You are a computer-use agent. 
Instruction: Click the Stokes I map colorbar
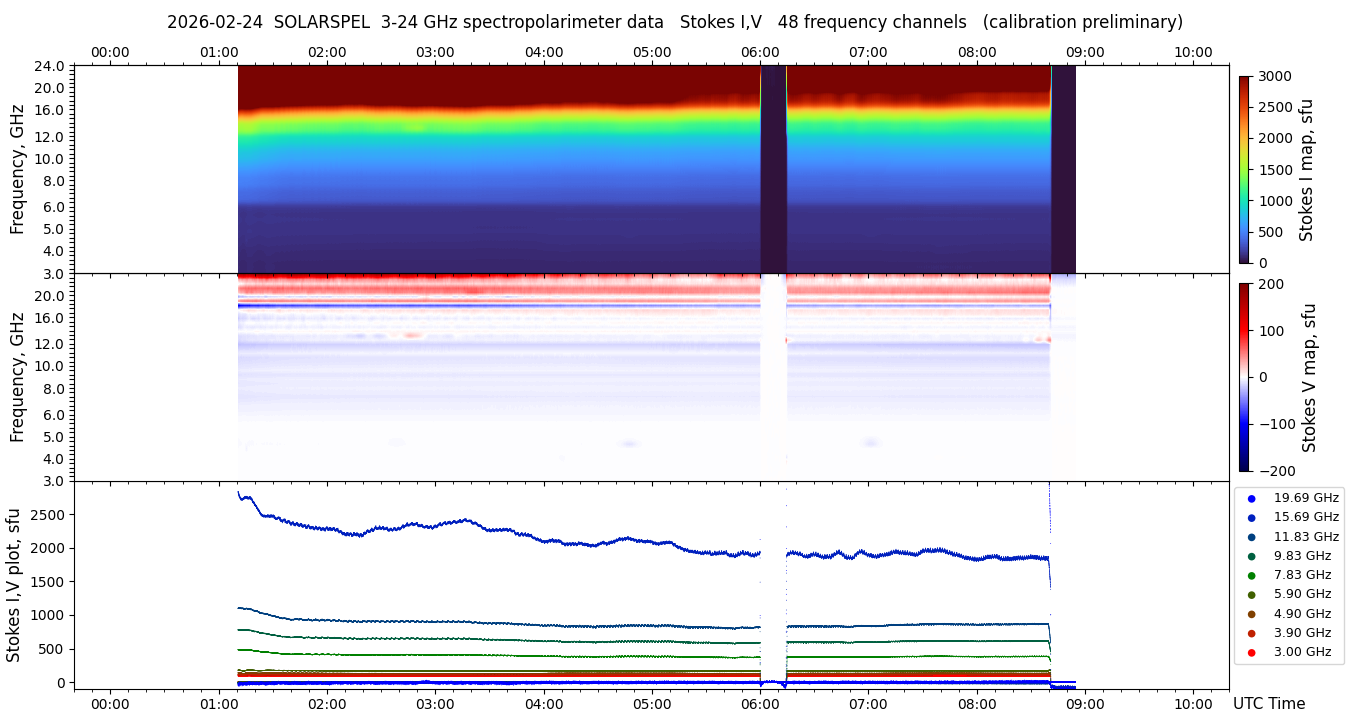click(1244, 169)
